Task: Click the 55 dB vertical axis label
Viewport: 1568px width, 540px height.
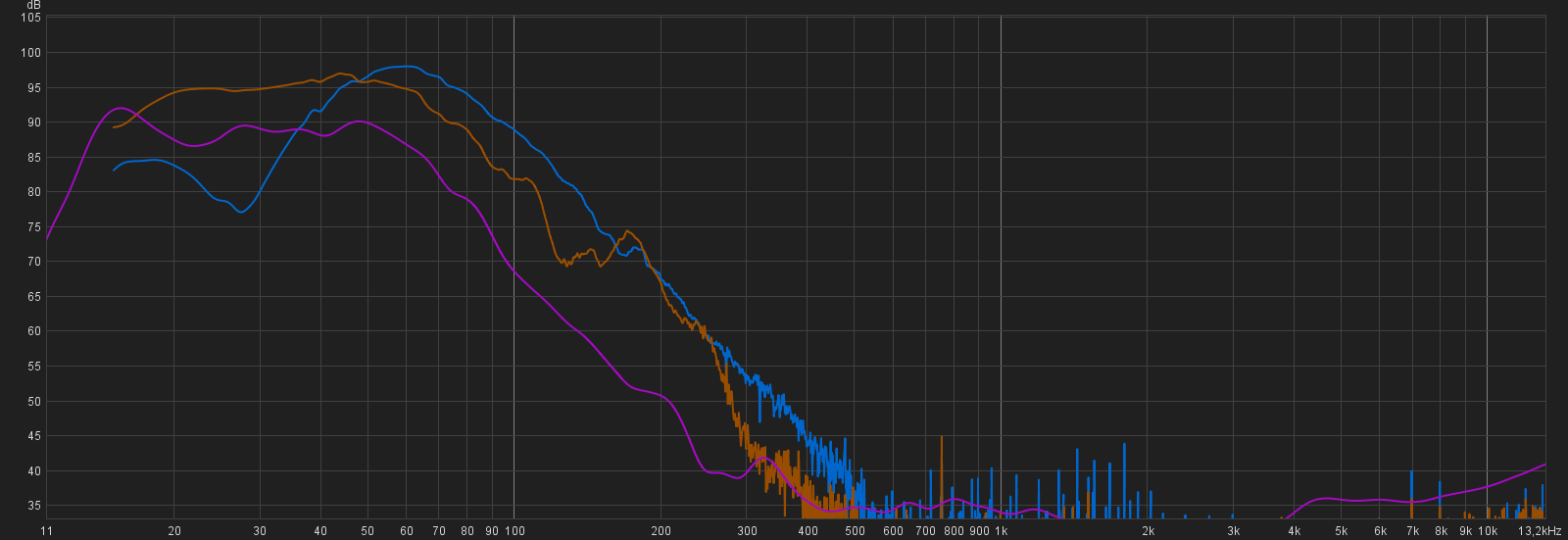Action: click(x=35, y=367)
